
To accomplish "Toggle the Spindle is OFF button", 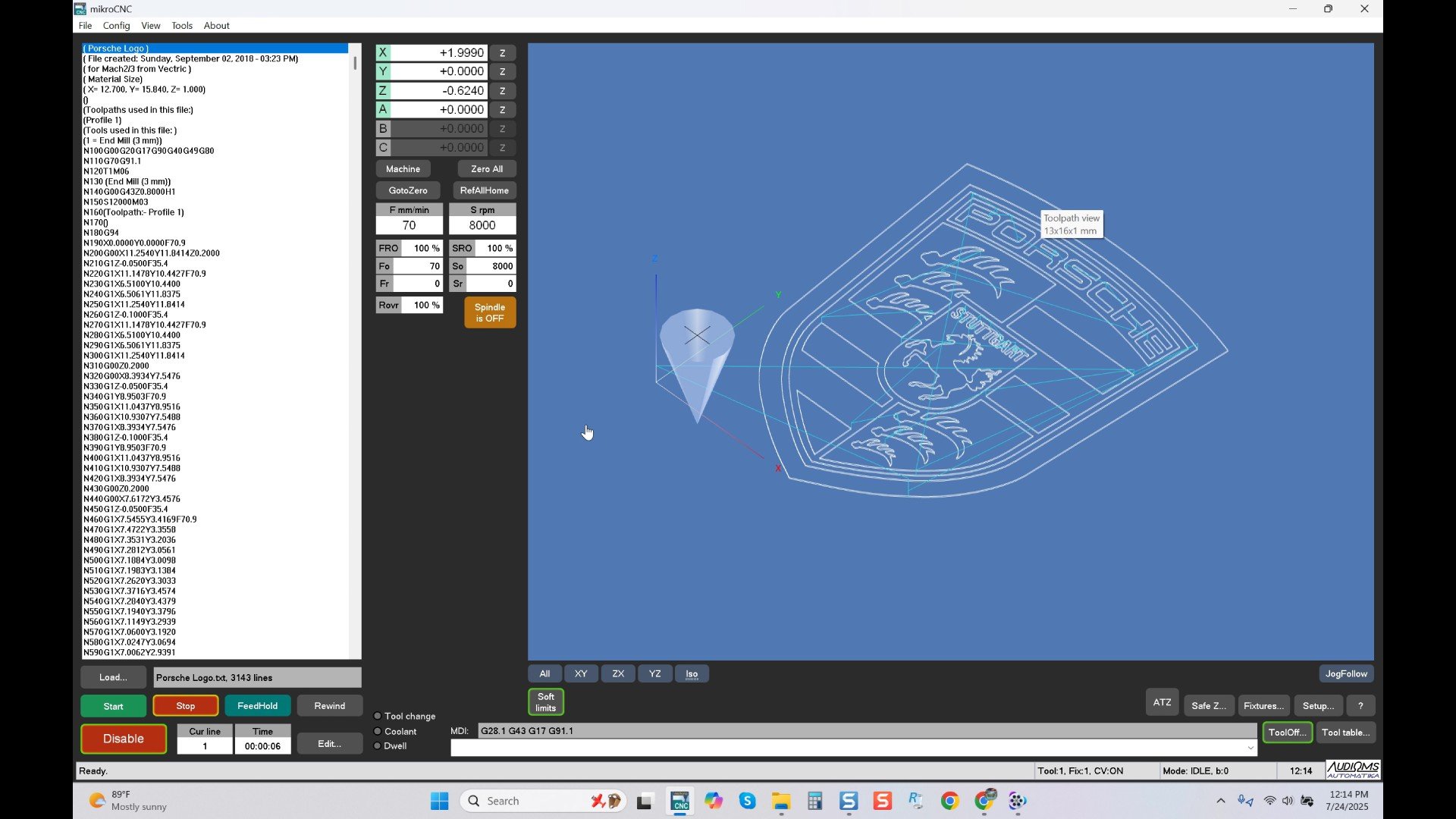I will [x=490, y=313].
